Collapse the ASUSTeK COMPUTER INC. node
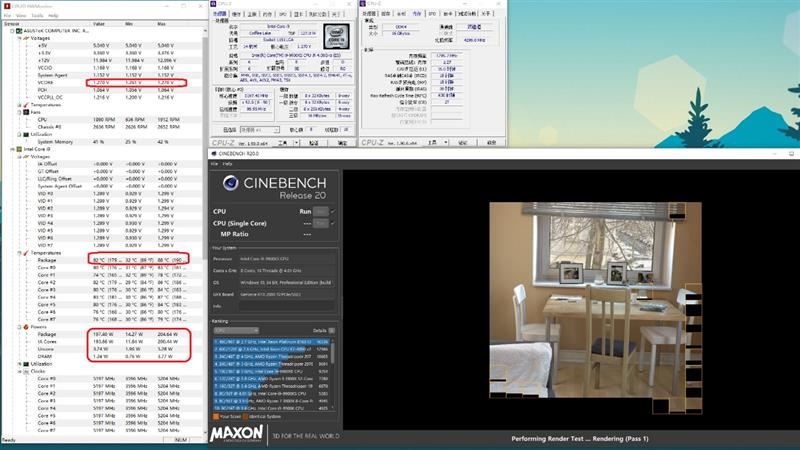Image resolution: width=800 pixels, height=450 pixels. [12, 31]
